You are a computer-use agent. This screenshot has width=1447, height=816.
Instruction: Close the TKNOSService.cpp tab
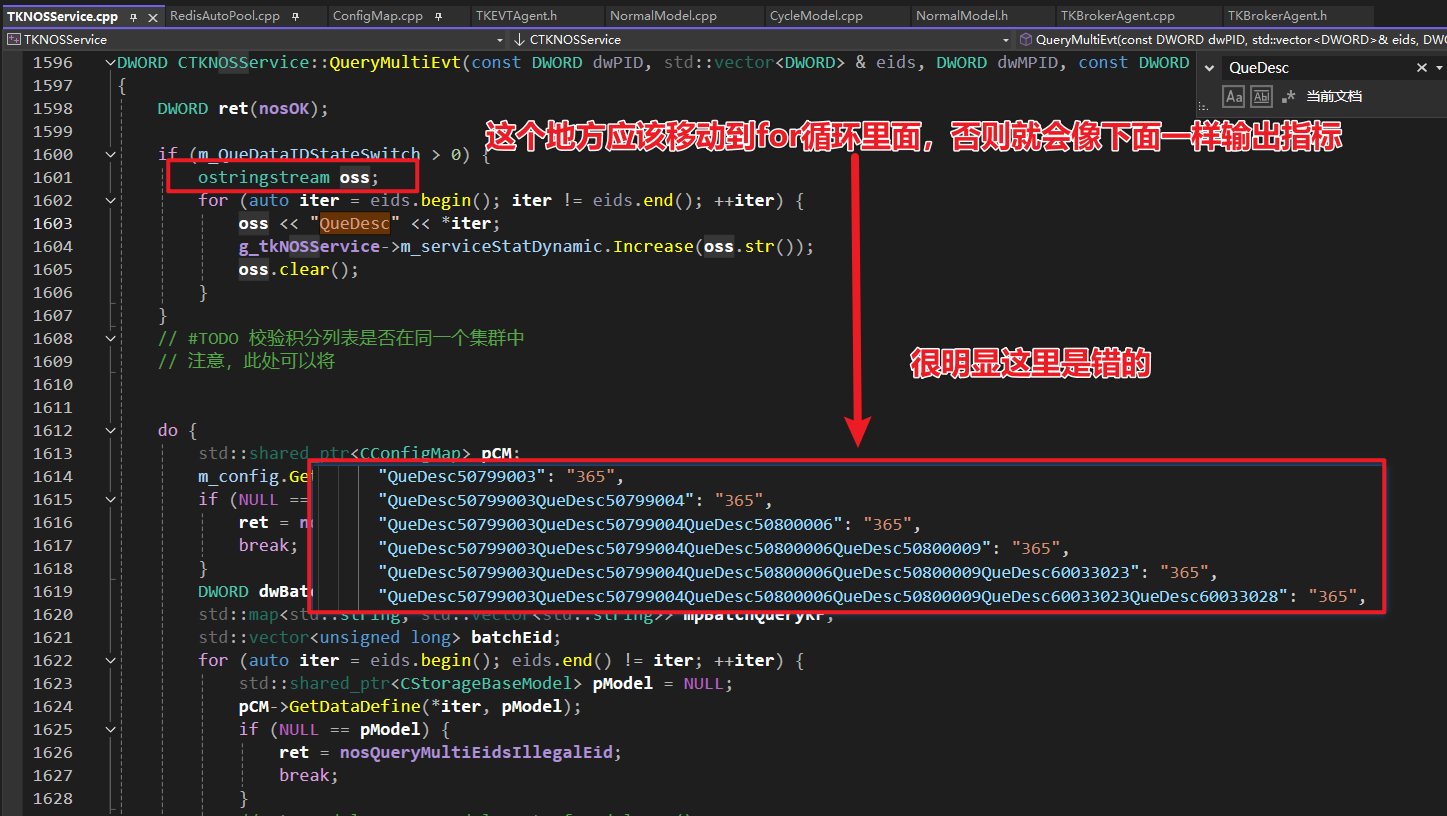(153, 17)
